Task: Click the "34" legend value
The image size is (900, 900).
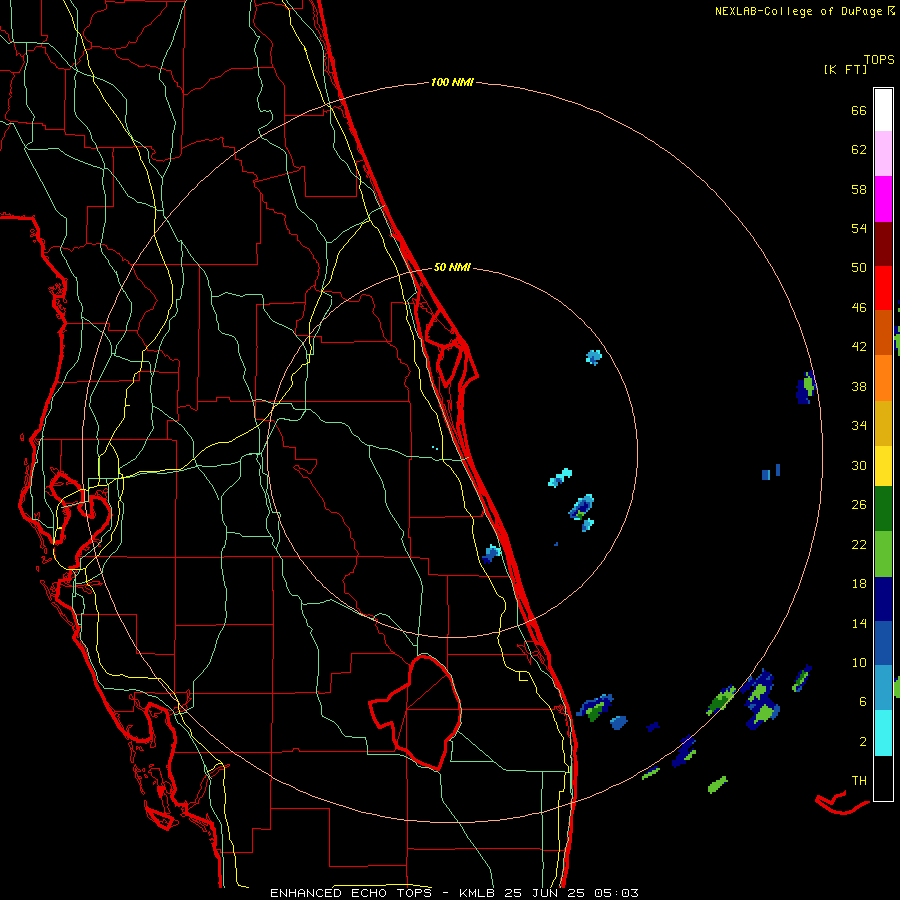Action: coord(859,426)
